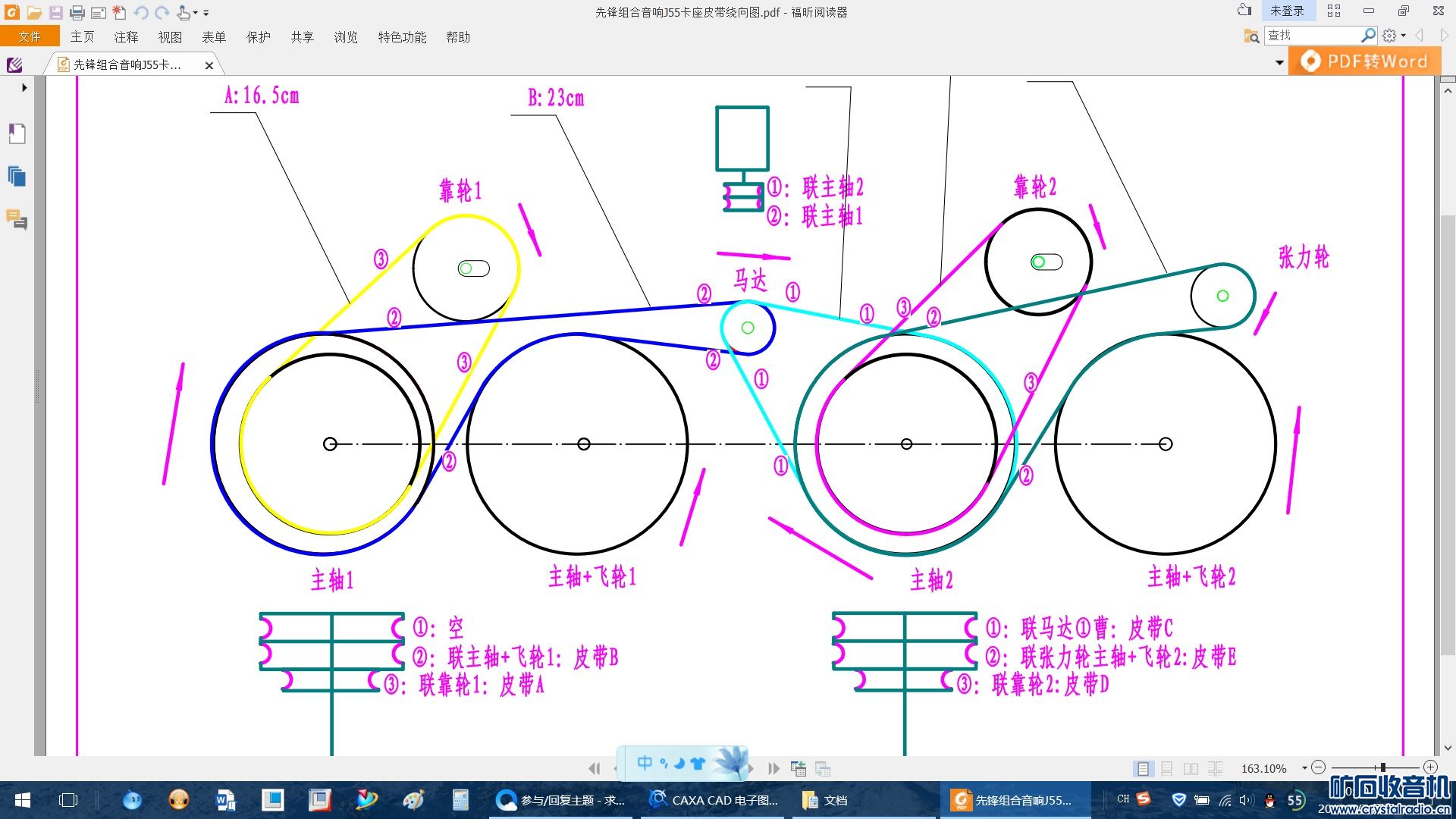Click the 查找 search input field
Image resolution: width=1456 pixels, height=819 pixels.
click(x=1312, y=35)
